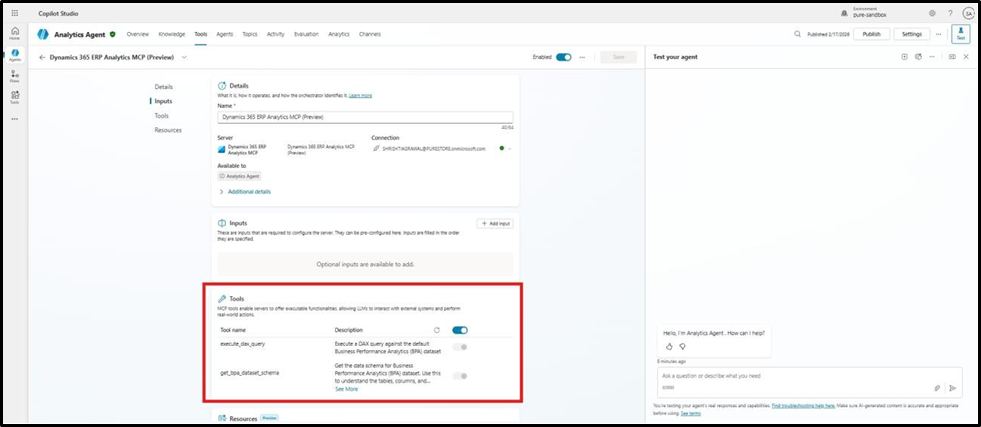The height and width of the screenshot is (427, 981).
Task: Click the Analytics Agent logo icon
Action: (43, 34)
